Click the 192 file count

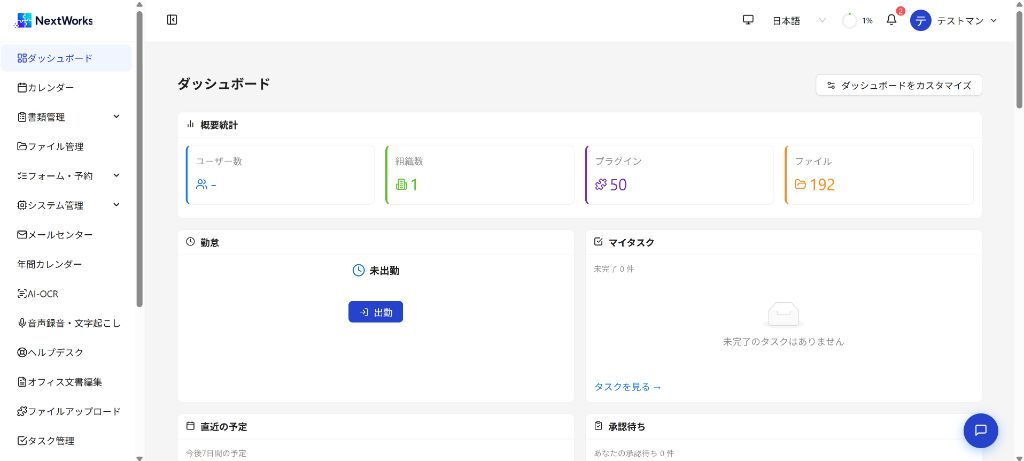(x=822, y=185)
